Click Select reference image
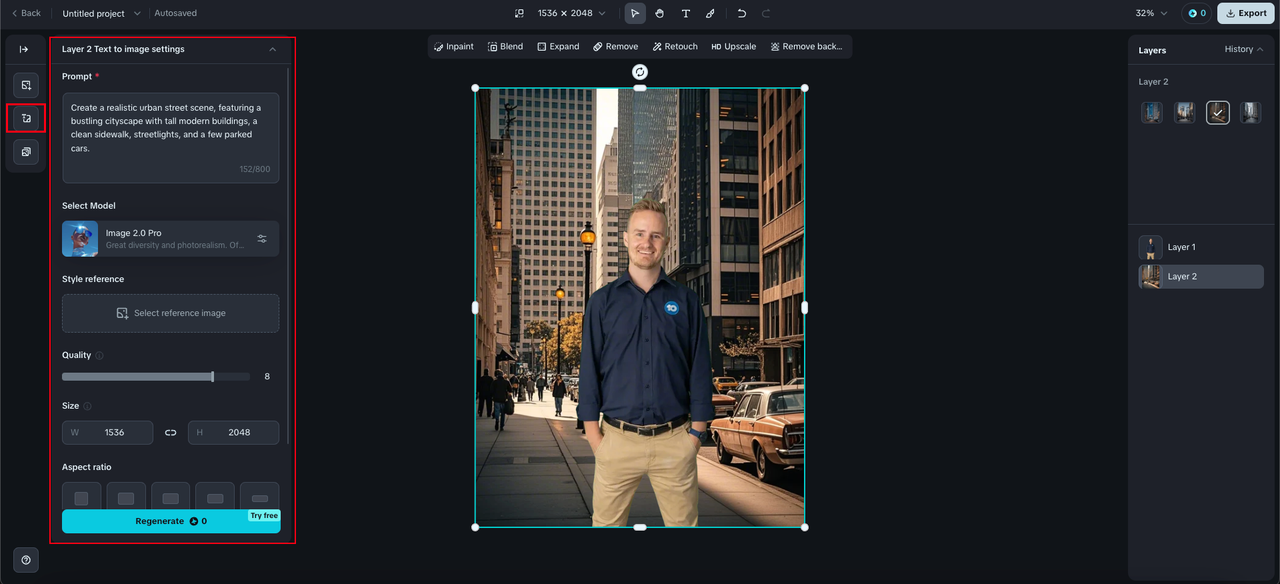 point(170,313)
